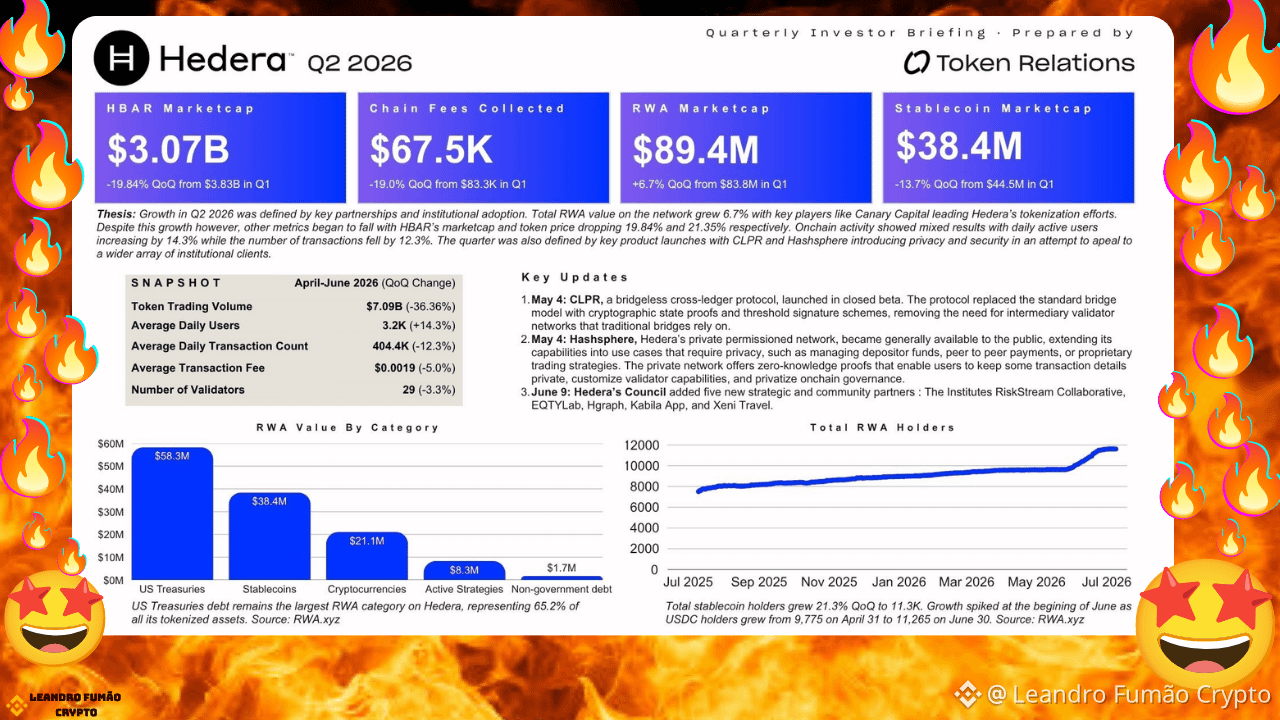Click the bold 'Thesis:' label
This screenshot has width=1280, height=720.
tap(118, 215)
